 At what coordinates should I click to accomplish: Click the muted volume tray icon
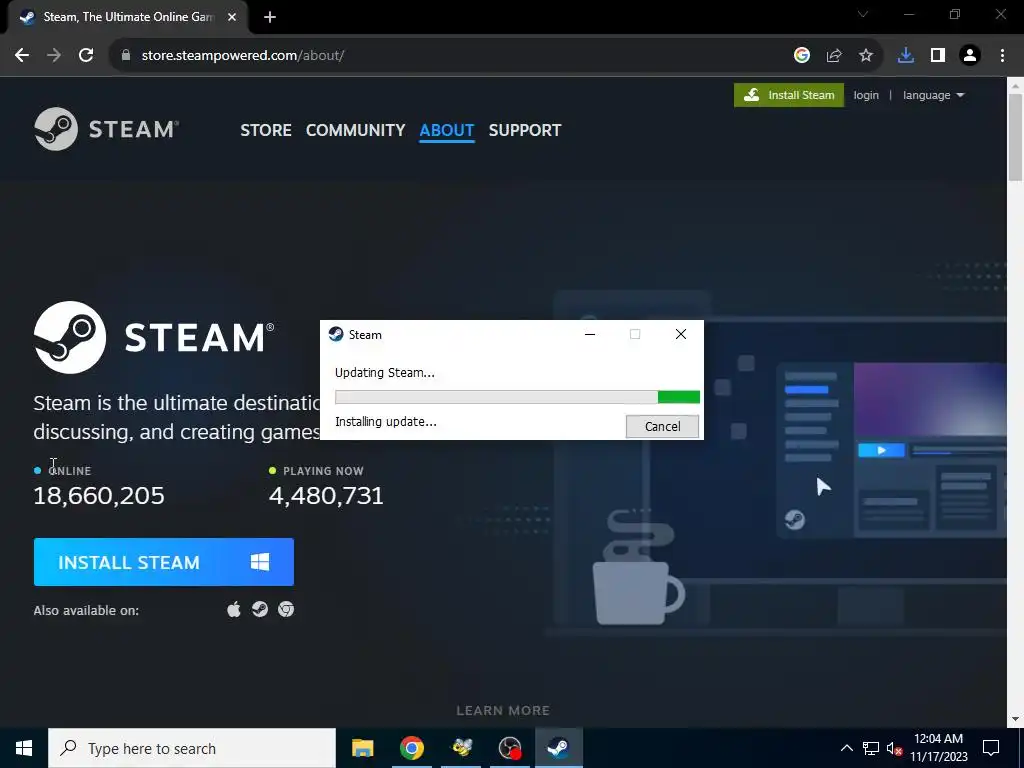click(x=895, y=748)
